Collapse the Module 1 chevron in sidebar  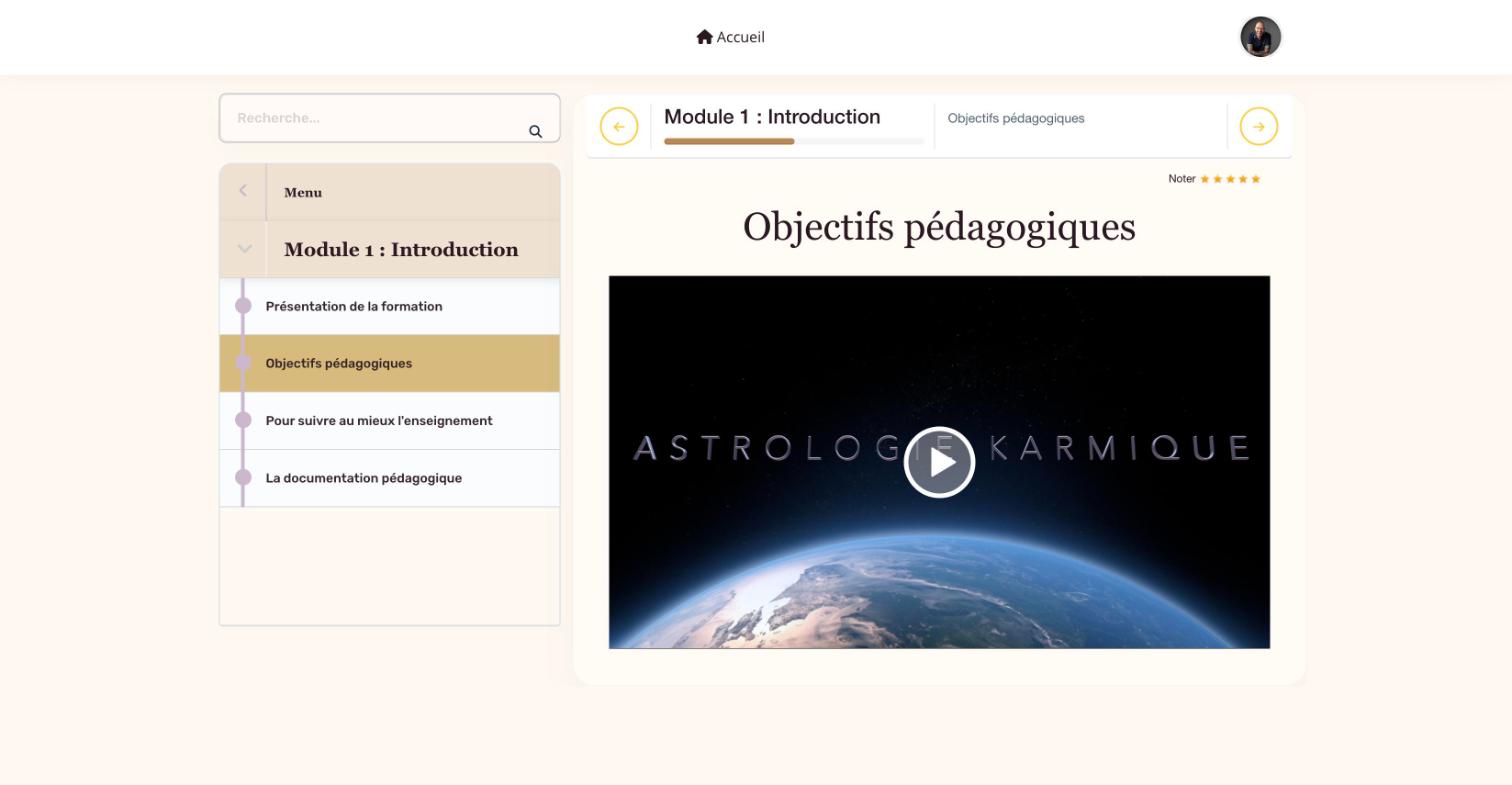tap(244, 249)
